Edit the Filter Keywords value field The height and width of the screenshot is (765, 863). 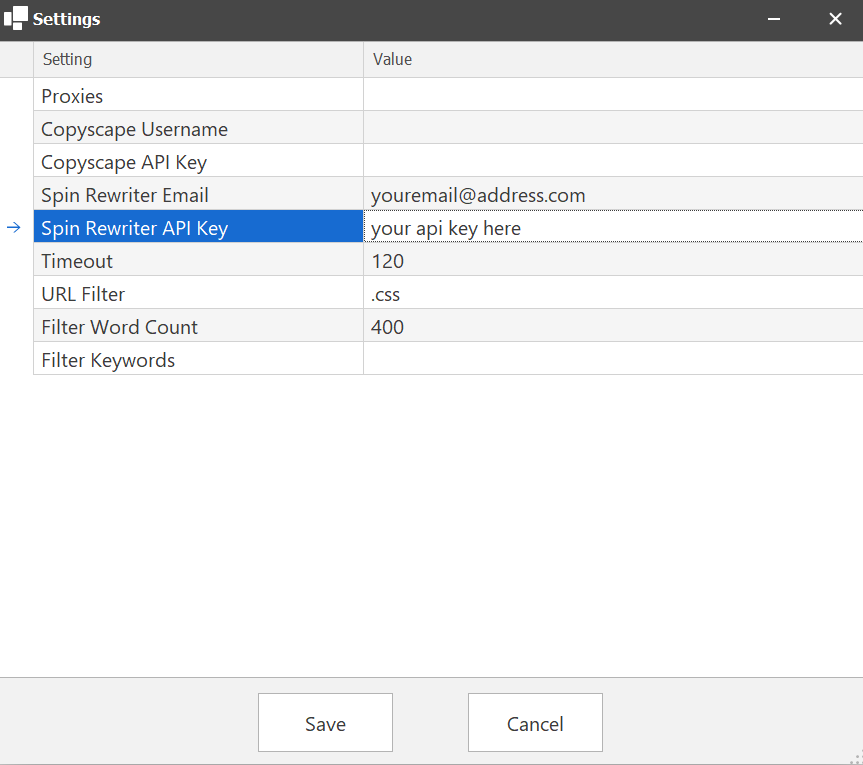612,360
